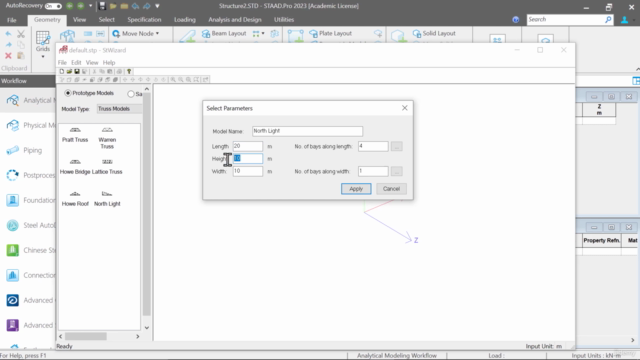The width and height of the screenshot is (640, 360).
Task: Click Cancel in Select Parameters dialog
Action: pos(391,189)
